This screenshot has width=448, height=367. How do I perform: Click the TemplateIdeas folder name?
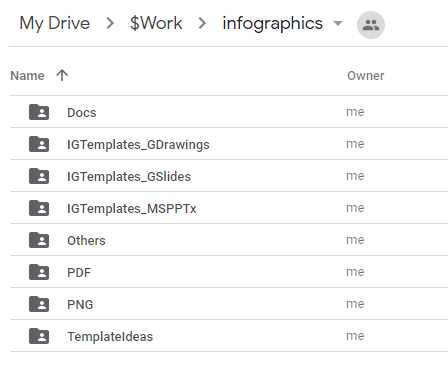(x=110, y=337)
